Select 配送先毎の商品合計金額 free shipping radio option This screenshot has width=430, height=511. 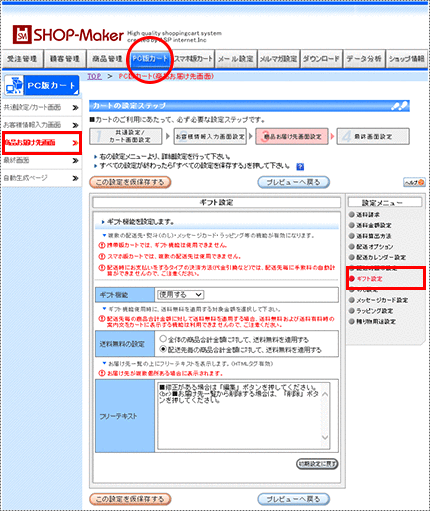[x=163, y=349]
